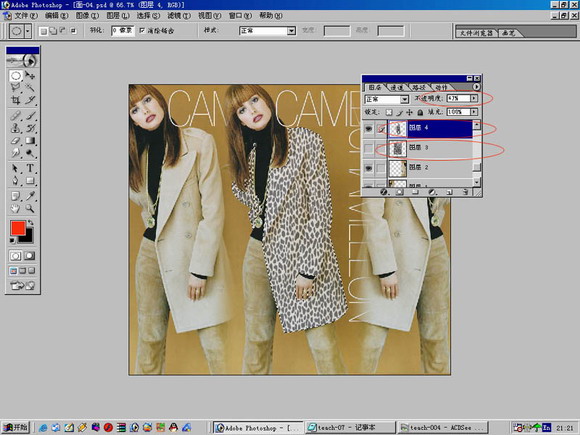Select the Healing Brush tool
Viewport: 580px width, 435px height.
pyautogui.click(x=16, y=116)
